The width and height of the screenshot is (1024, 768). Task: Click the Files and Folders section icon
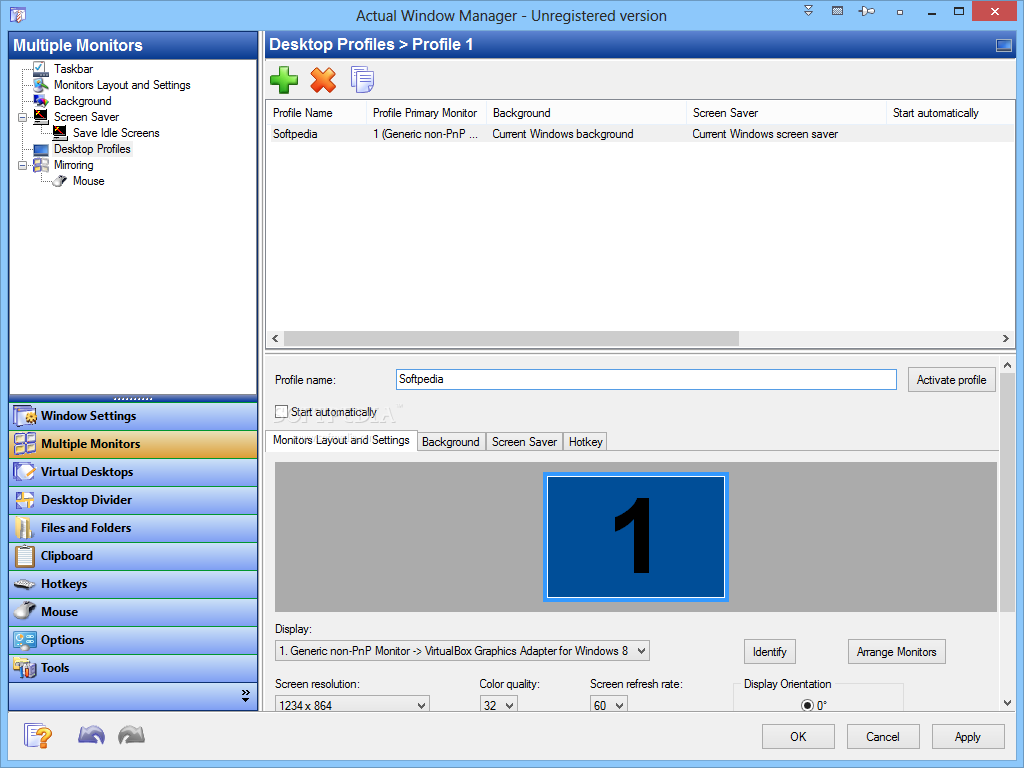coord(25,528)
